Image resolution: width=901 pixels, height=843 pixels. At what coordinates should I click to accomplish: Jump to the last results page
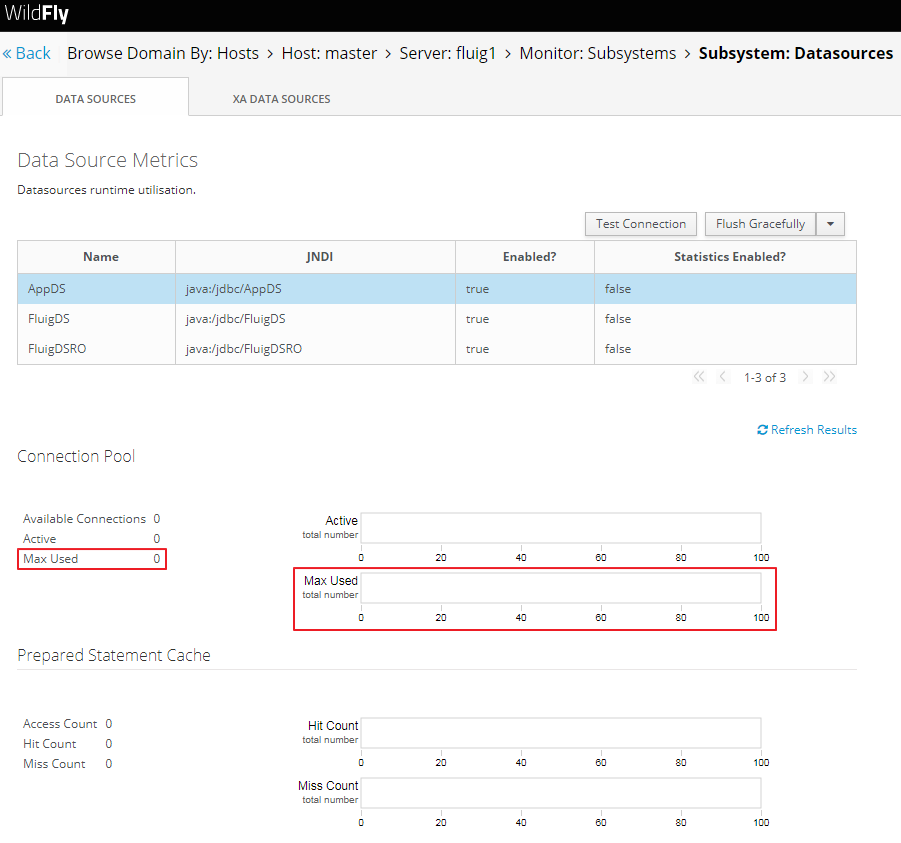tap(829, 377)
